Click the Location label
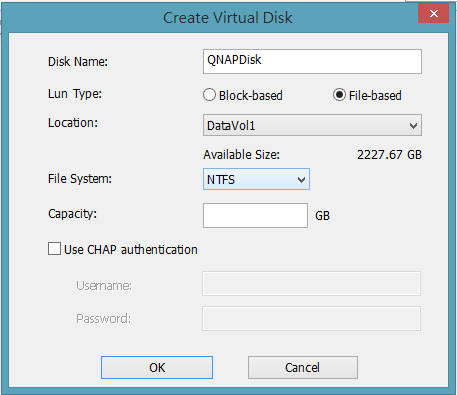This screenshot has width=457, height=395. click(73, 123)
